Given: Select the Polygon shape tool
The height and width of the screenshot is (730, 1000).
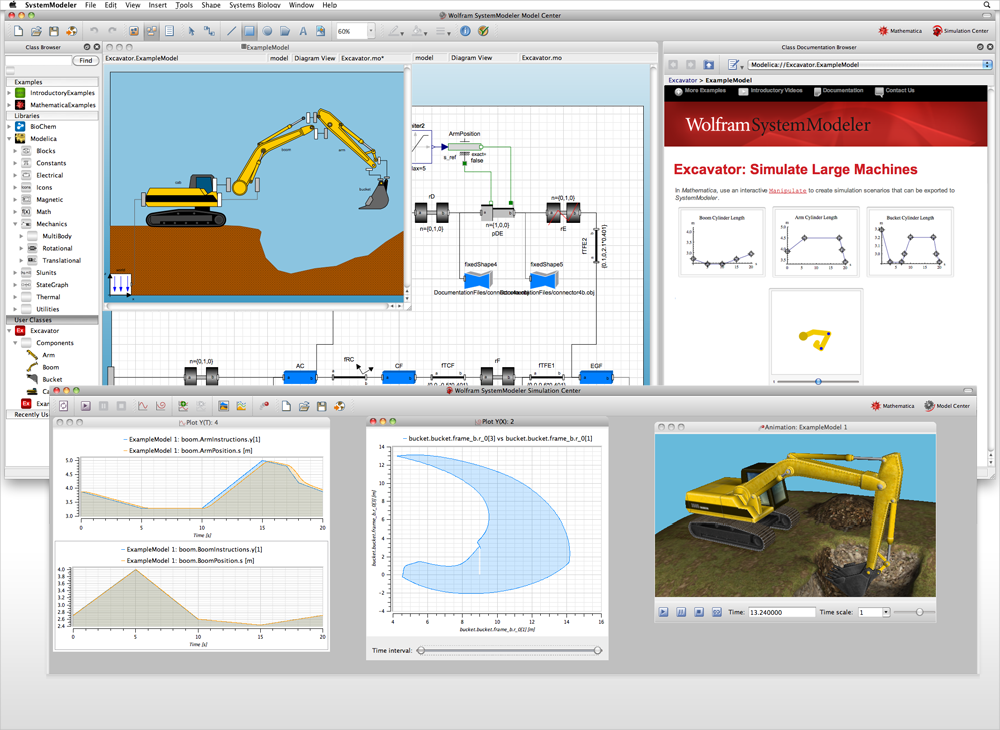Looking at the screenshot, I should (x=285, y=31).
